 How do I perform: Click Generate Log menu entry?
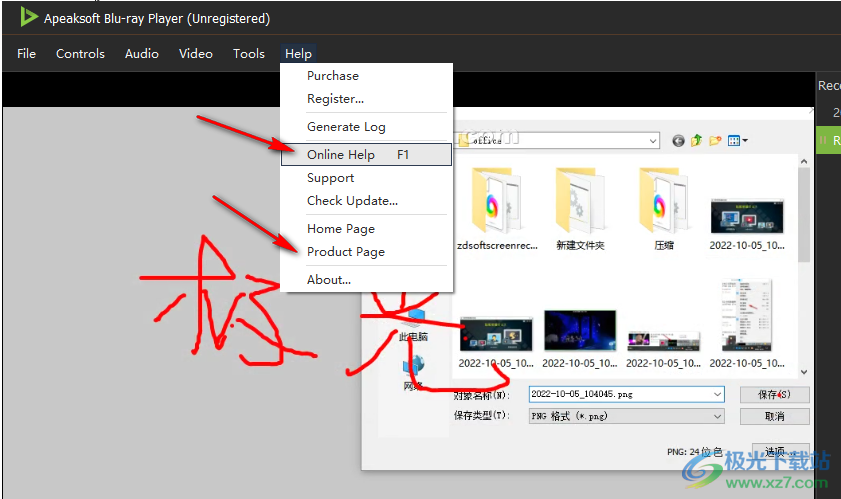click(x=366, y=127)
